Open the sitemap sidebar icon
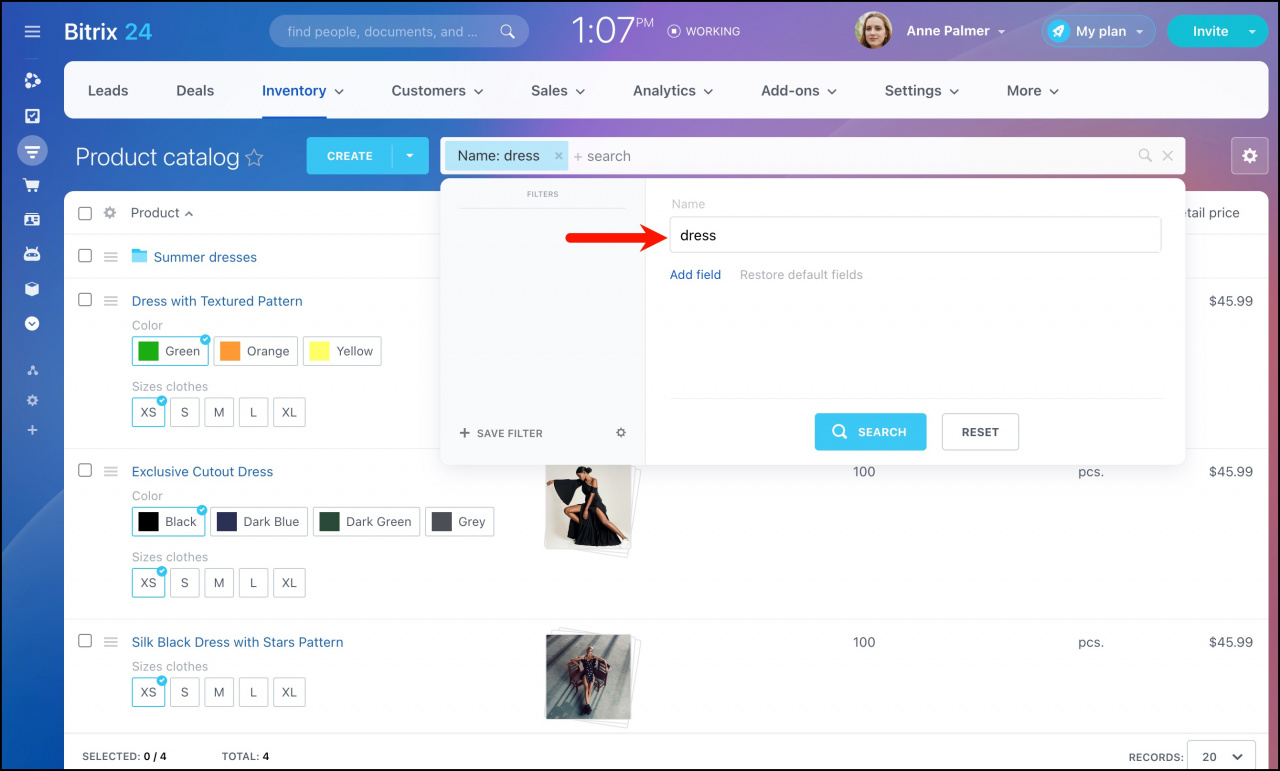This screenshot has height=771, width=1280. coord(32,370)
